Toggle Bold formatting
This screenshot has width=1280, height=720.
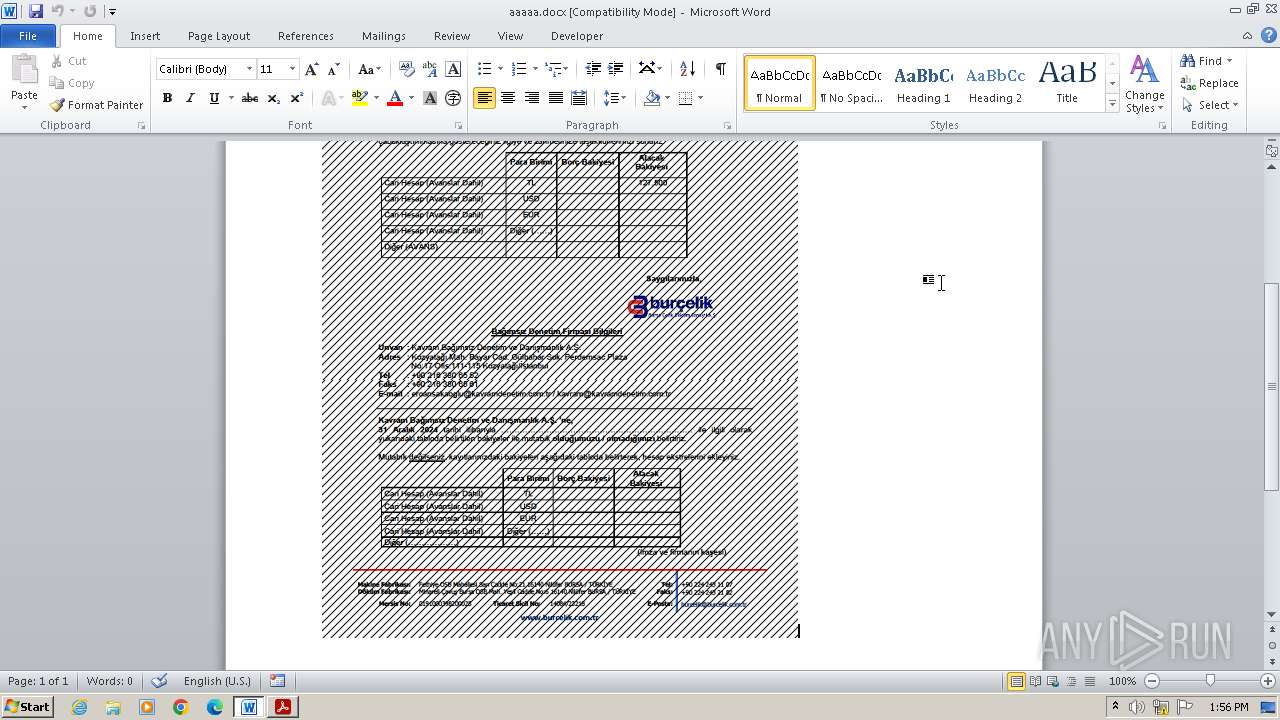[167, 98]
